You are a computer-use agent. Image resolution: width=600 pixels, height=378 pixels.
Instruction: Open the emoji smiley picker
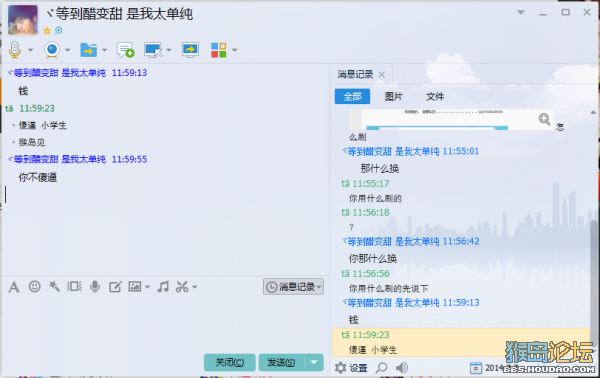34,286
